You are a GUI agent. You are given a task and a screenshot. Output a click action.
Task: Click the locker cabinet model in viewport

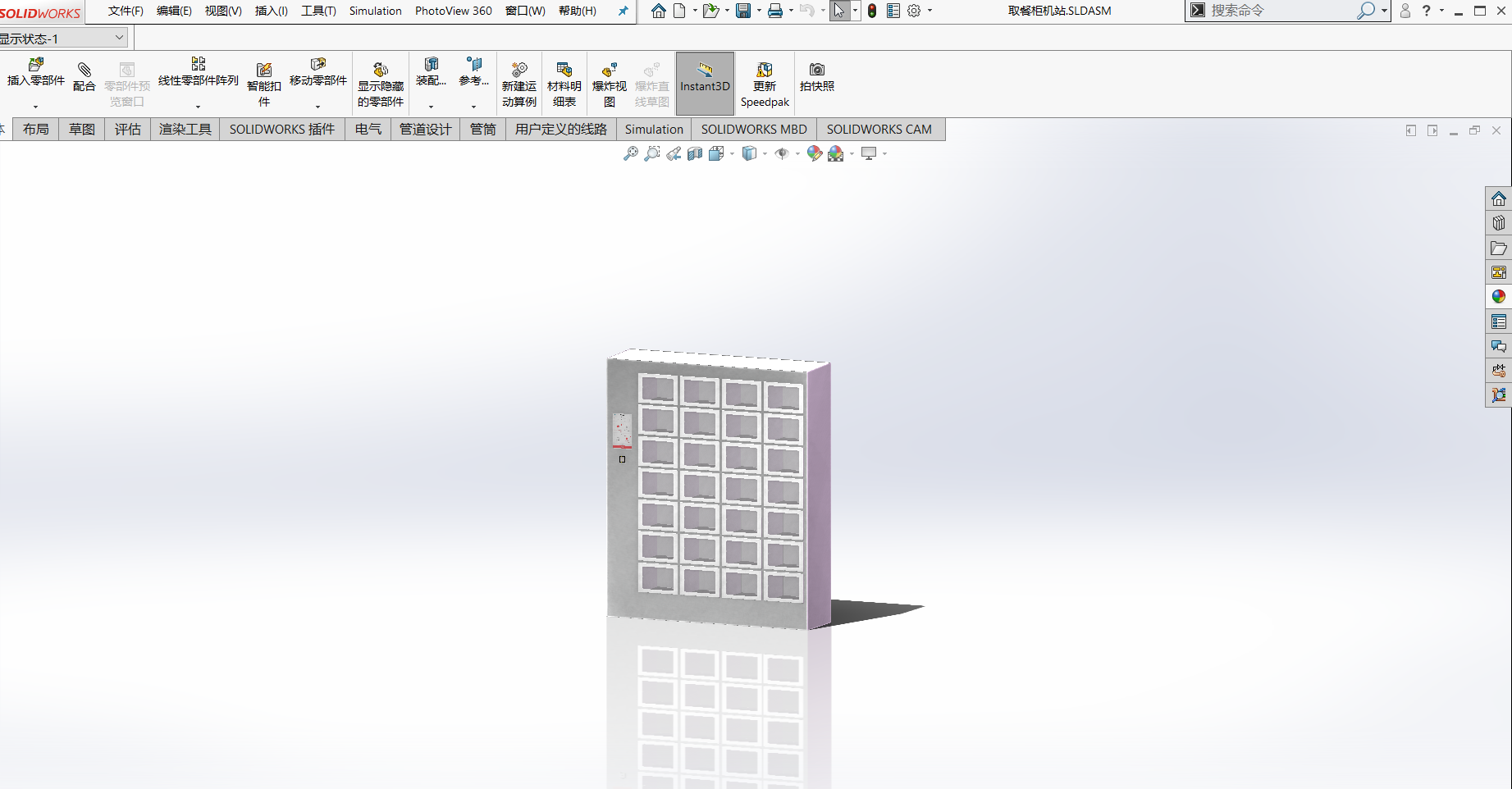[719, 490]
